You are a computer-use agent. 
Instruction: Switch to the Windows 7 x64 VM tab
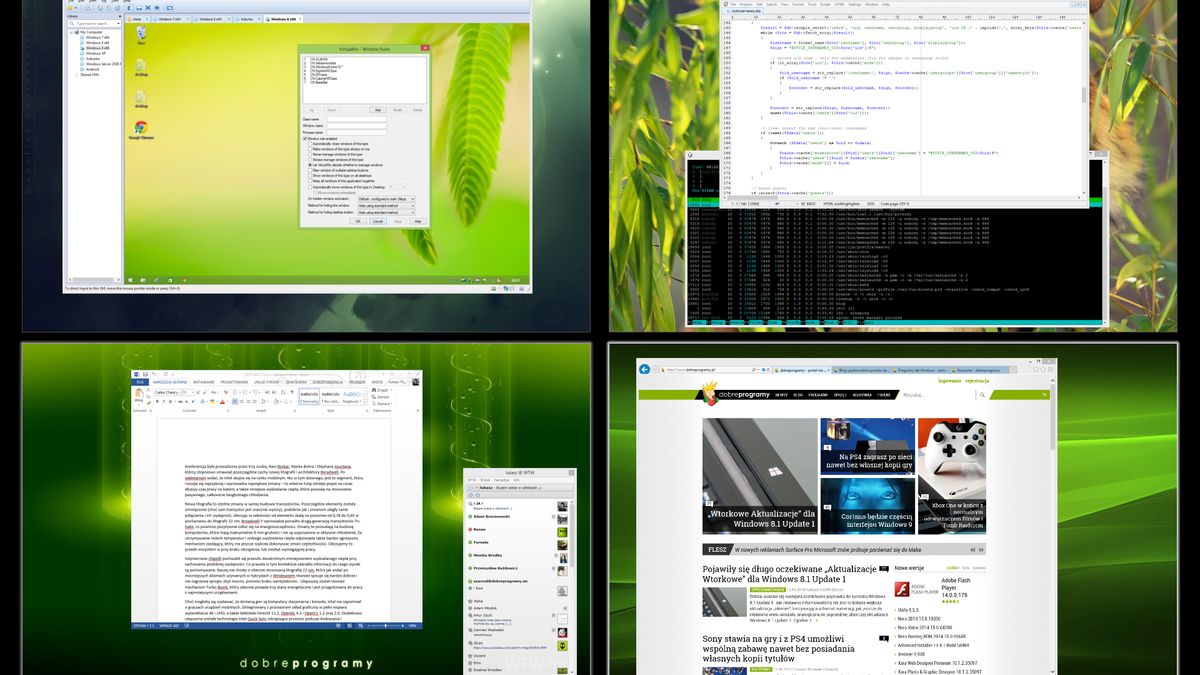170,19
